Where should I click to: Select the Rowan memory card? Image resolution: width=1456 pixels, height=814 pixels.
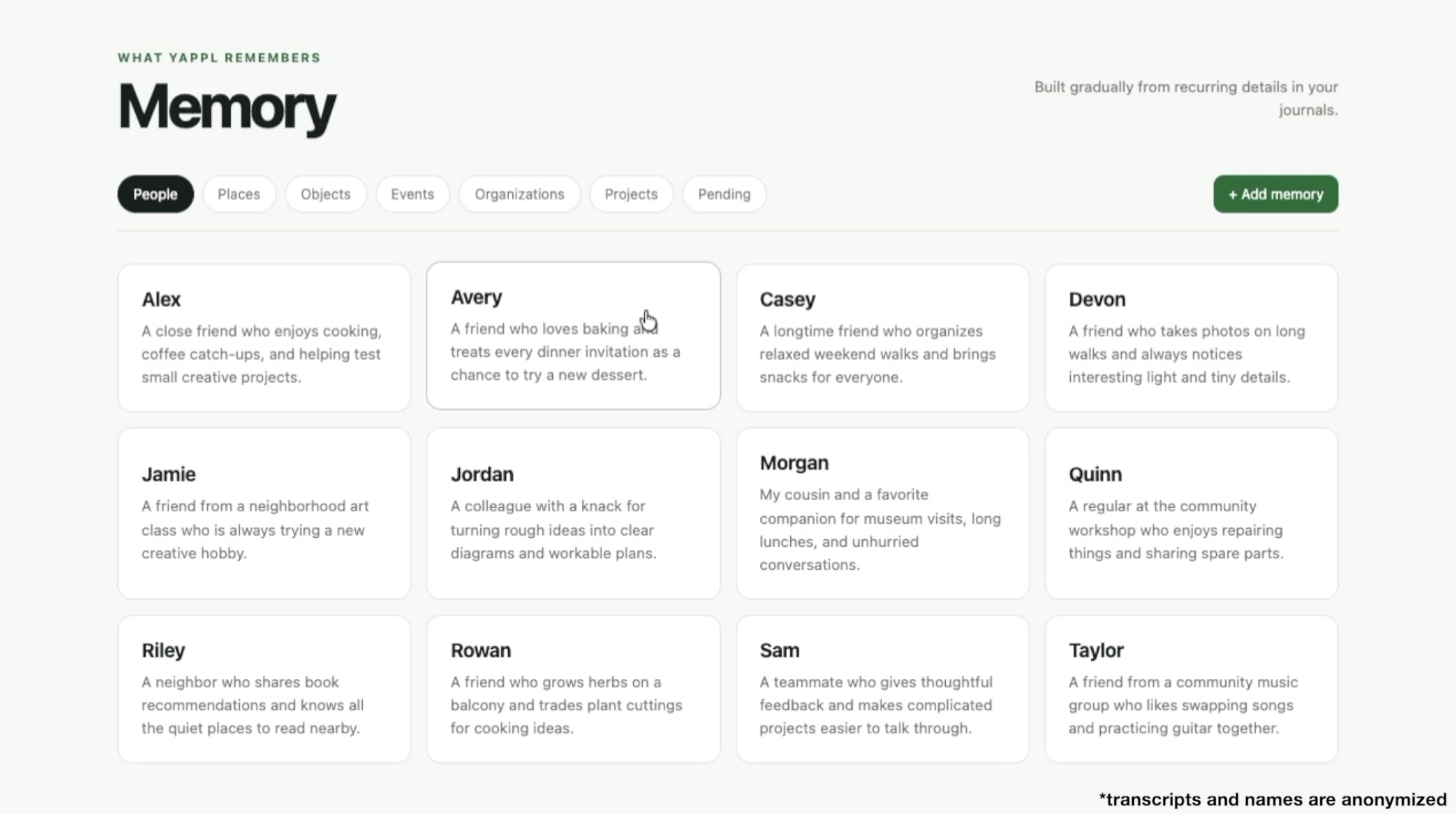tap(573, 689)
